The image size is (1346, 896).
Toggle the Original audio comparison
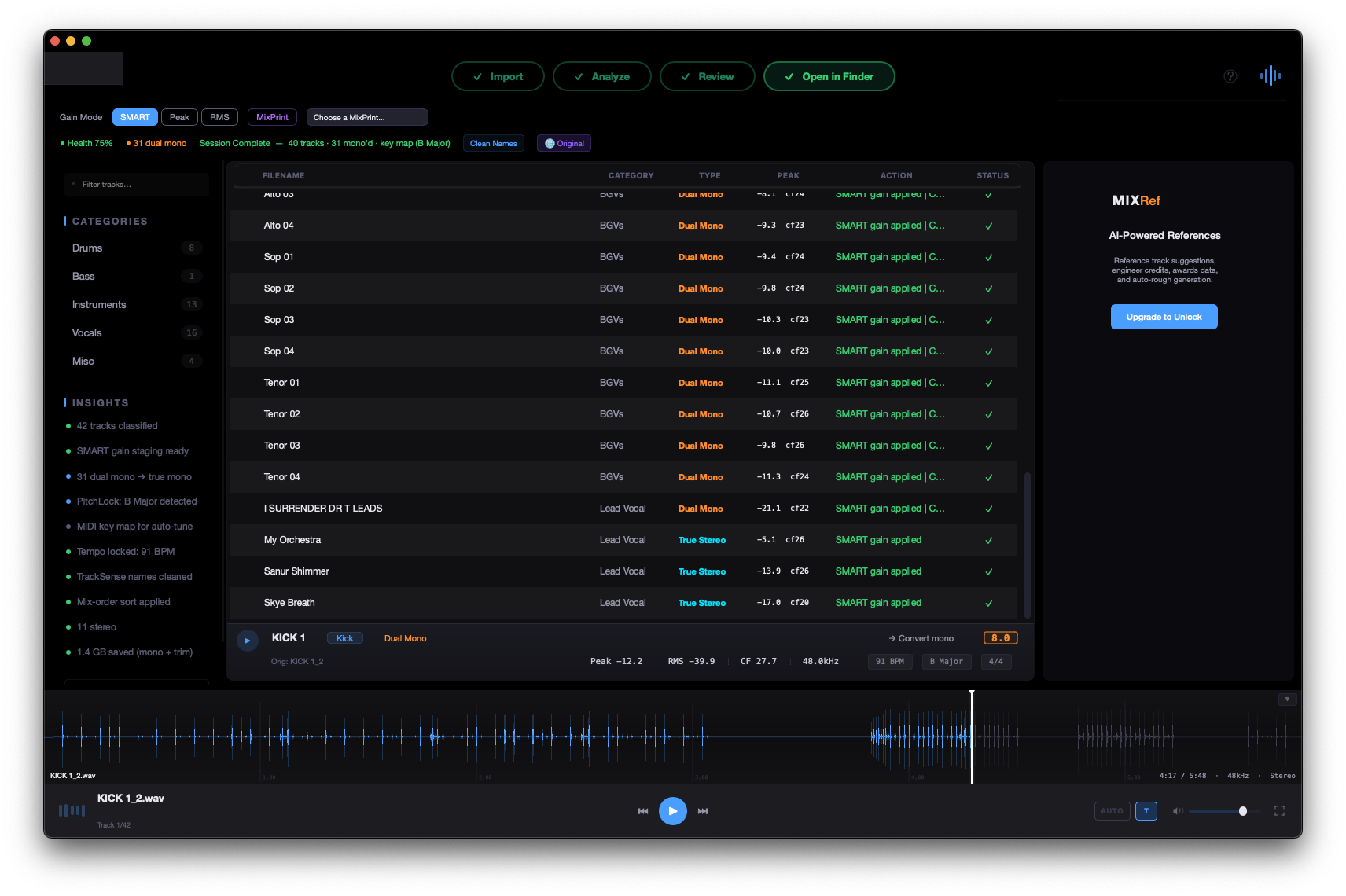[564, 142]
